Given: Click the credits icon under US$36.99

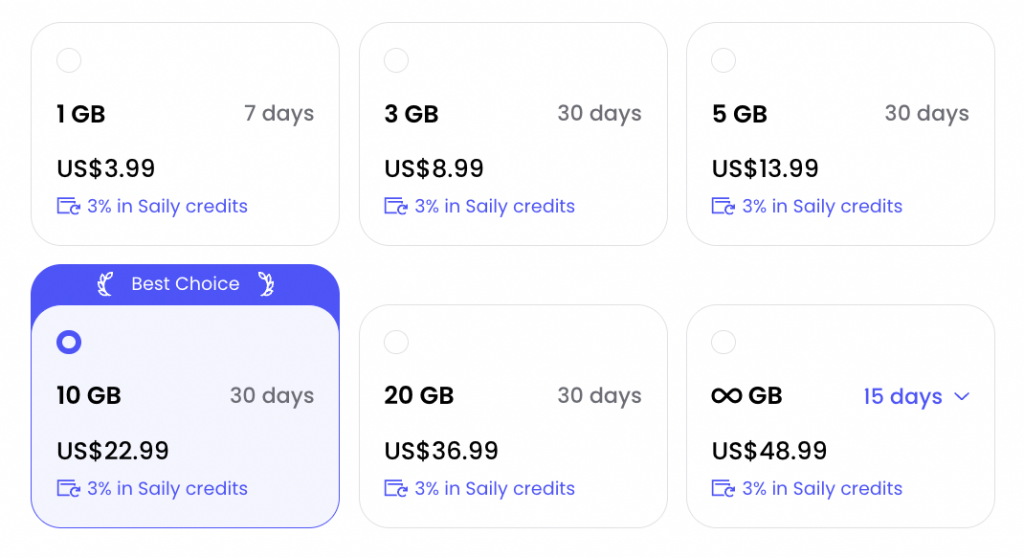Looking at the screenshot, I should [396, 488].
